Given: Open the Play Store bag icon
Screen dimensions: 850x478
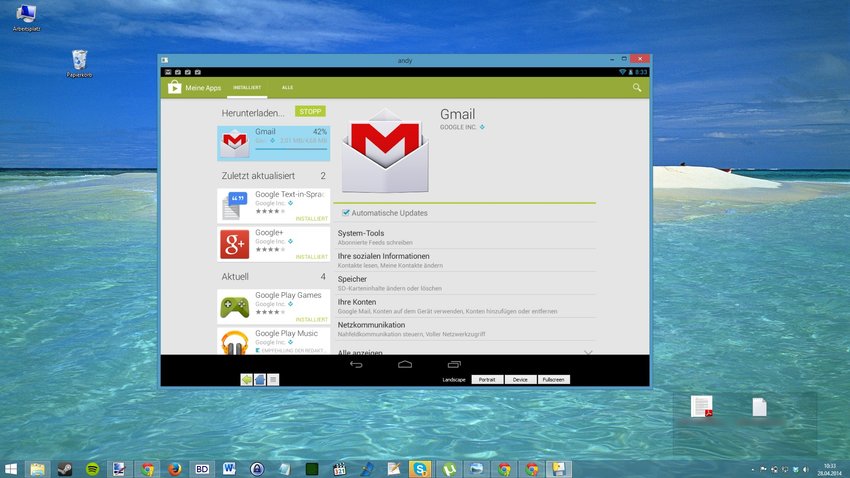Looking at the screenshot, I should 175,87.
